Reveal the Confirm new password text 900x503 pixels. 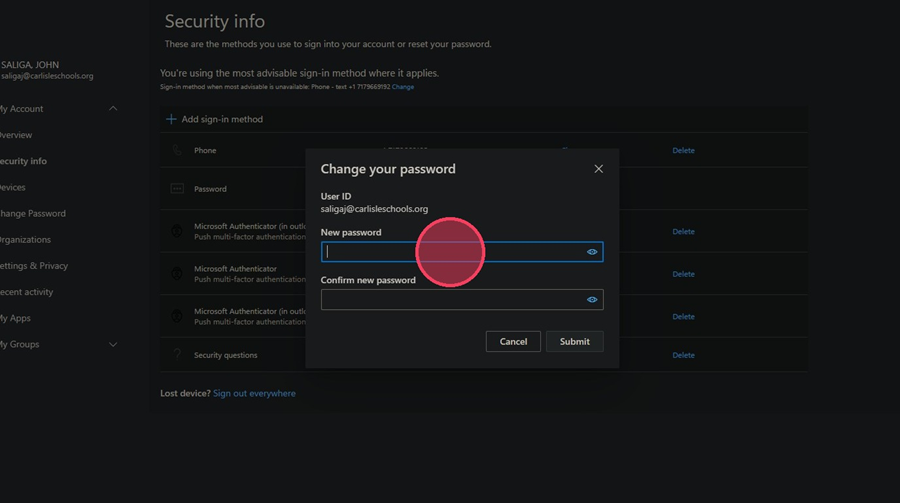point(592,300)
